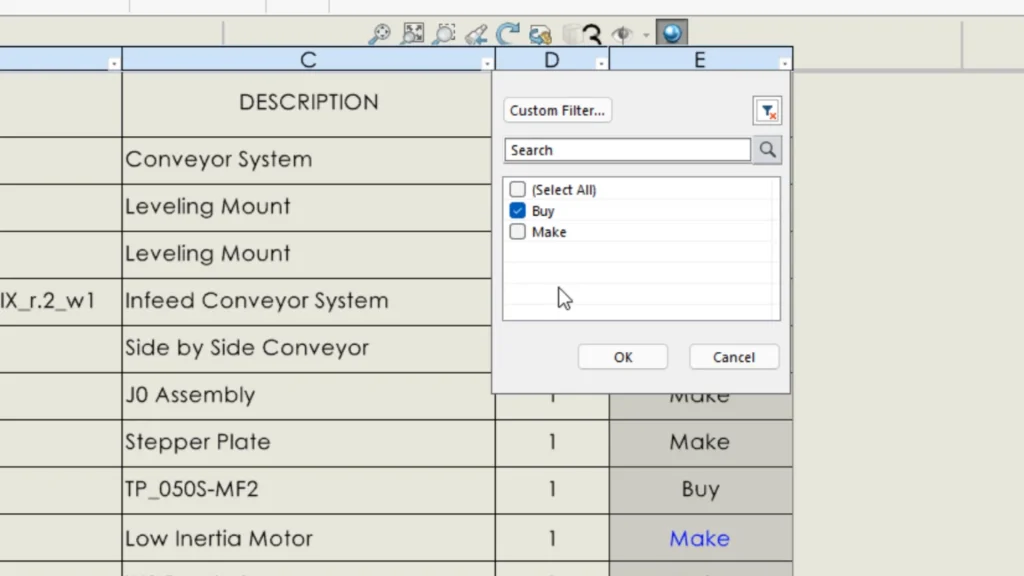This screenshot has width=1024, height=576.
Task: Open the column D filter dropdown
Action: pyautogui.click(x=601, y=63)
